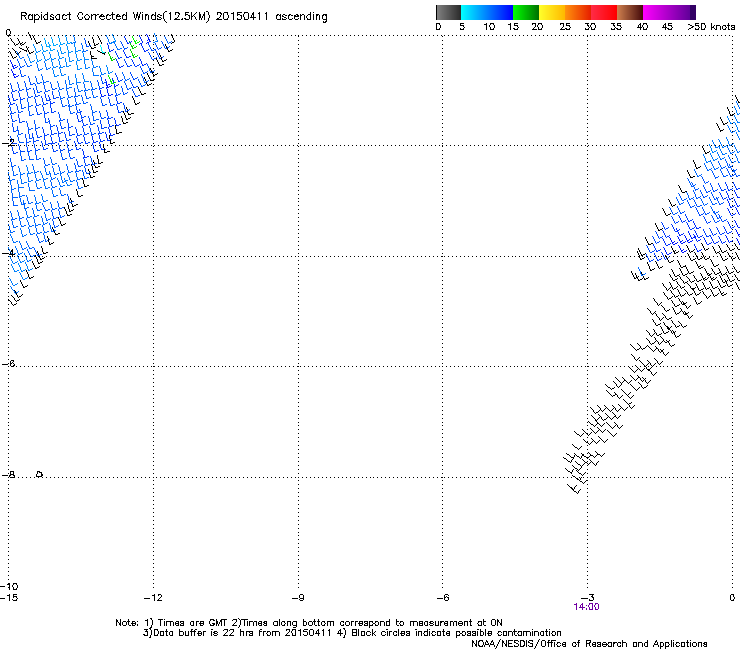Click the '-3' longitude axis label
The image size is (740, 650).
click(x=587, y=598)
